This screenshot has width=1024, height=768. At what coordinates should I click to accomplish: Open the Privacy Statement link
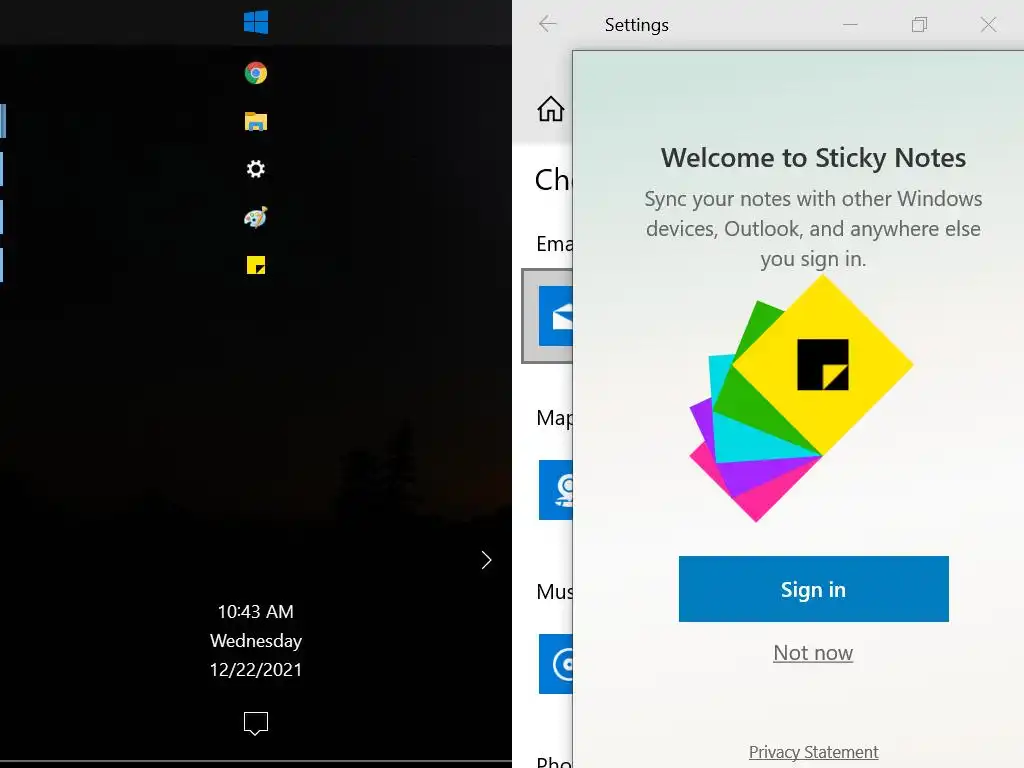coord(813,752)
